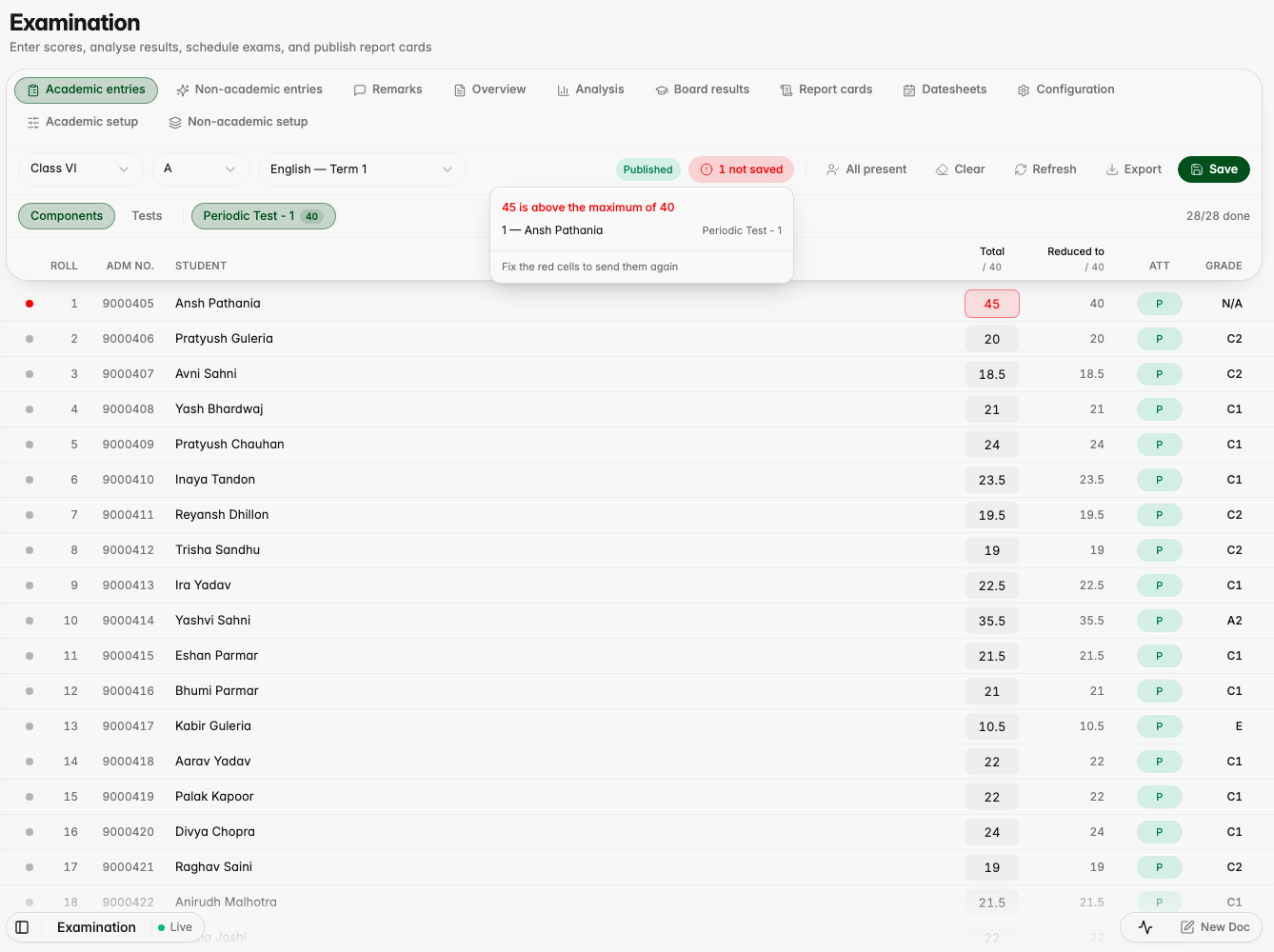Click the STUDENT column header
1274x952 pixels.
pos(201,266)
